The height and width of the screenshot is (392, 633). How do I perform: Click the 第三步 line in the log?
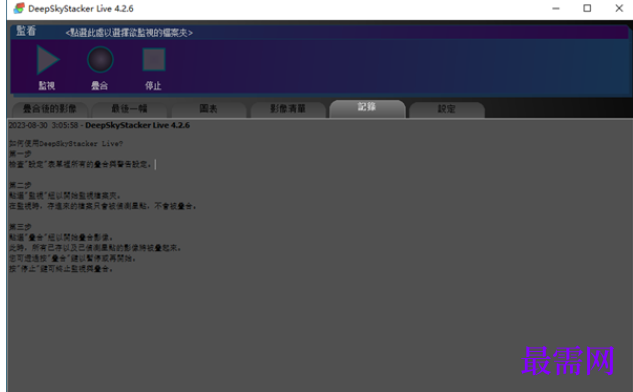(x=20, y=227)
